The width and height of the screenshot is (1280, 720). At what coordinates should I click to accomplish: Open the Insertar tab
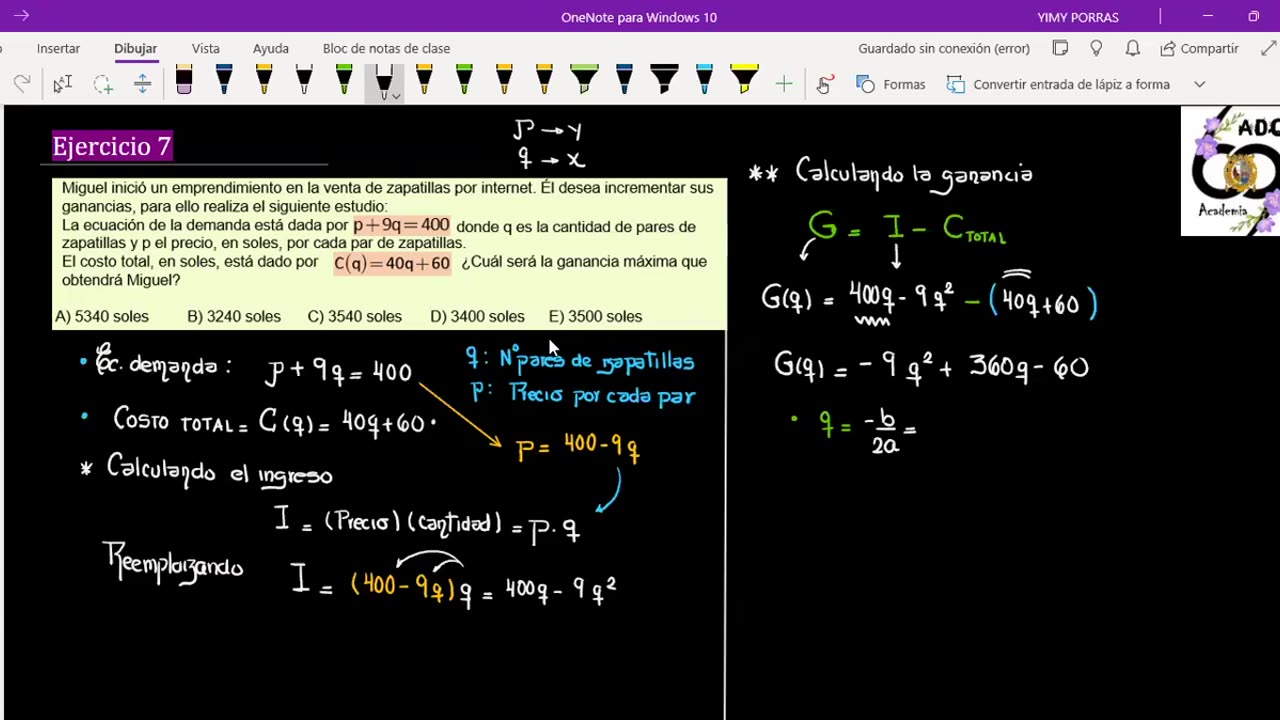tap(58, 48)
